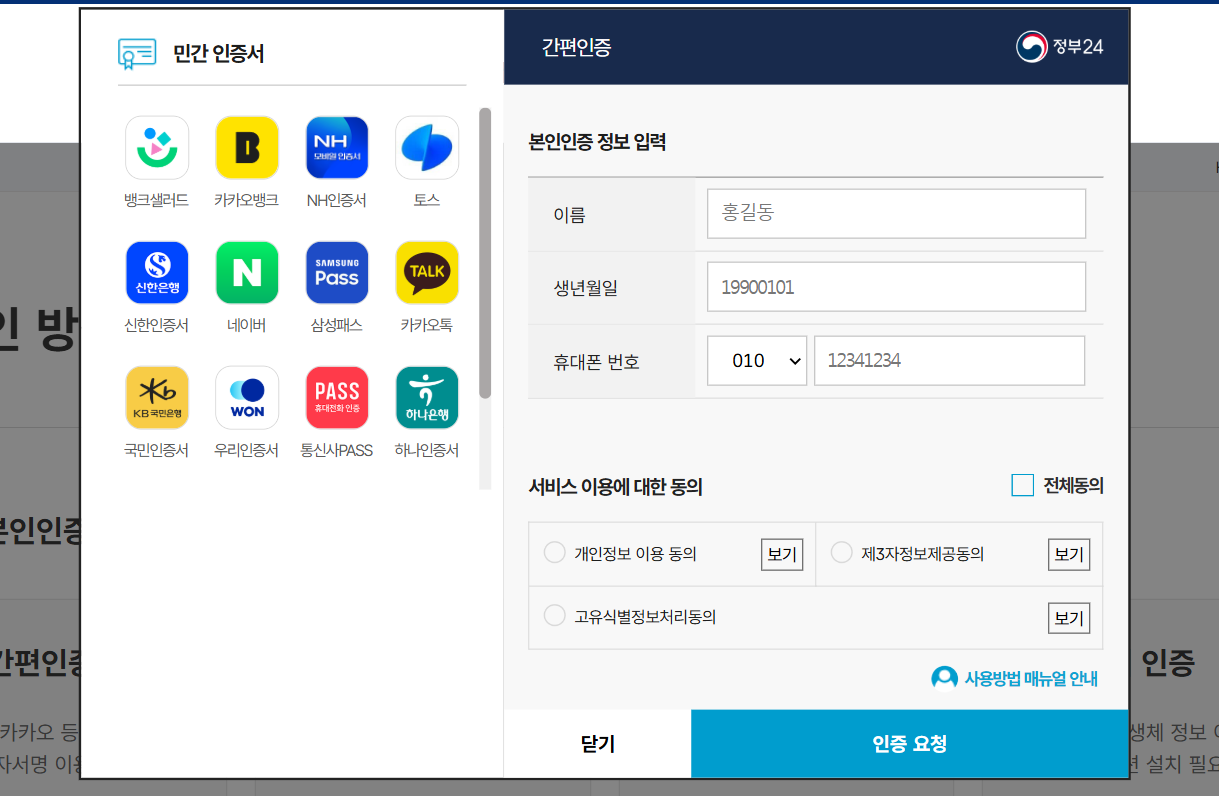Select the 개인정보 이용 동의 radio button
This screenshot has width=1219, height=796.
[554, 553]
